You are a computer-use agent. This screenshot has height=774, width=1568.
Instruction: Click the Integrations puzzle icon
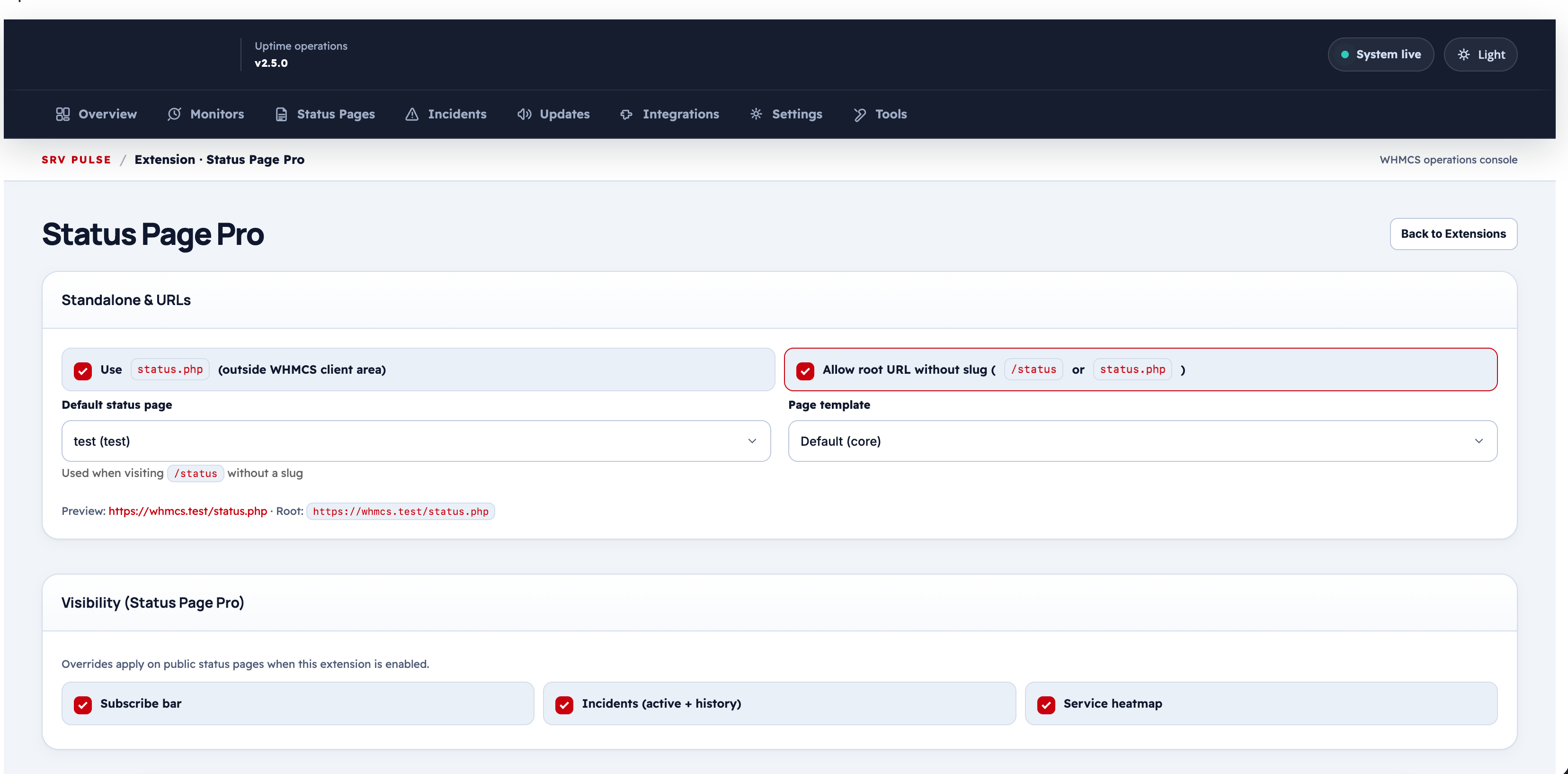point(626,114)
